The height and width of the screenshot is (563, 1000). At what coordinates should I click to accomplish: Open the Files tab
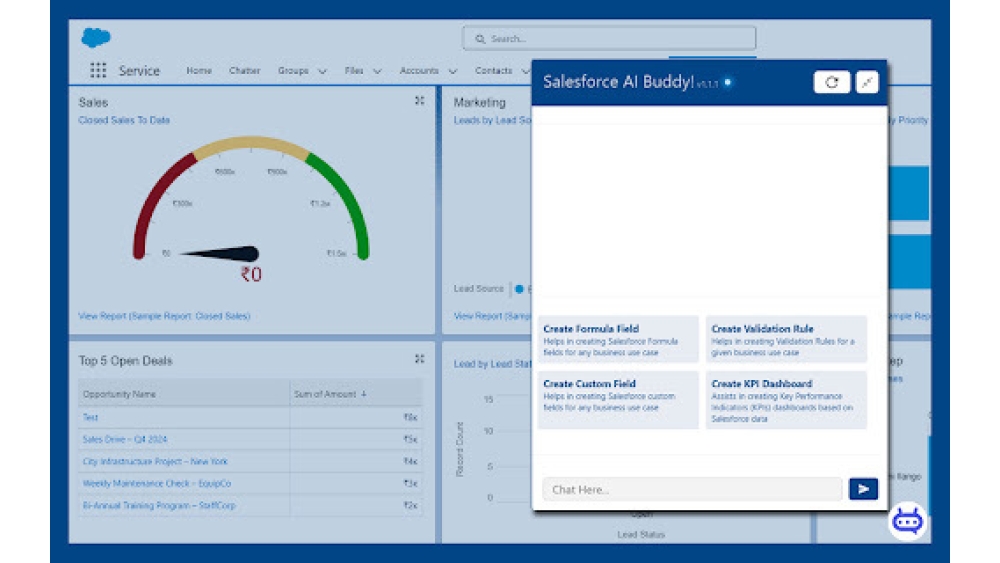click(354, 71)
